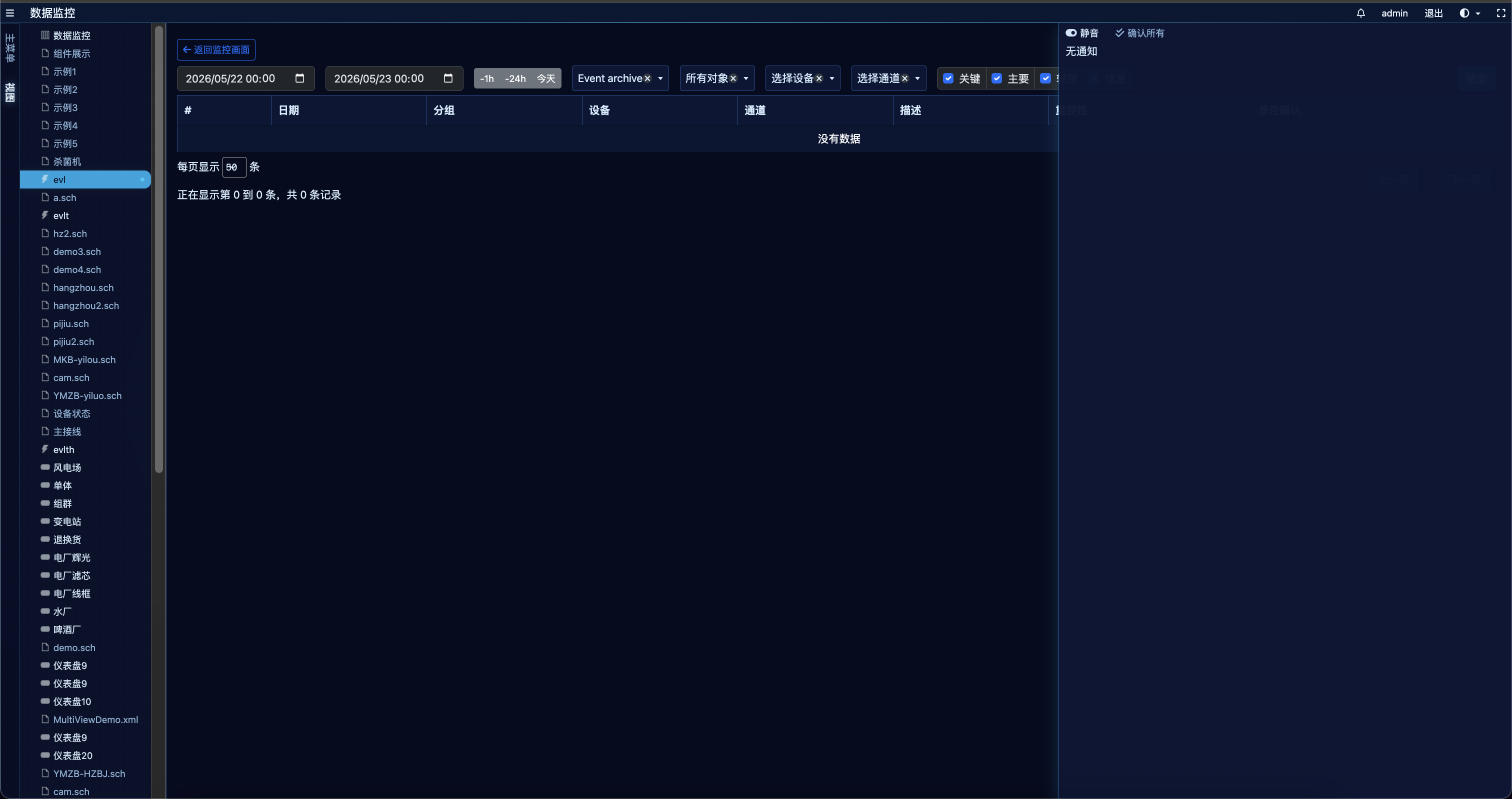Click the dashboard icon next to 风电场
The image size is (1512, 799).
45,467
